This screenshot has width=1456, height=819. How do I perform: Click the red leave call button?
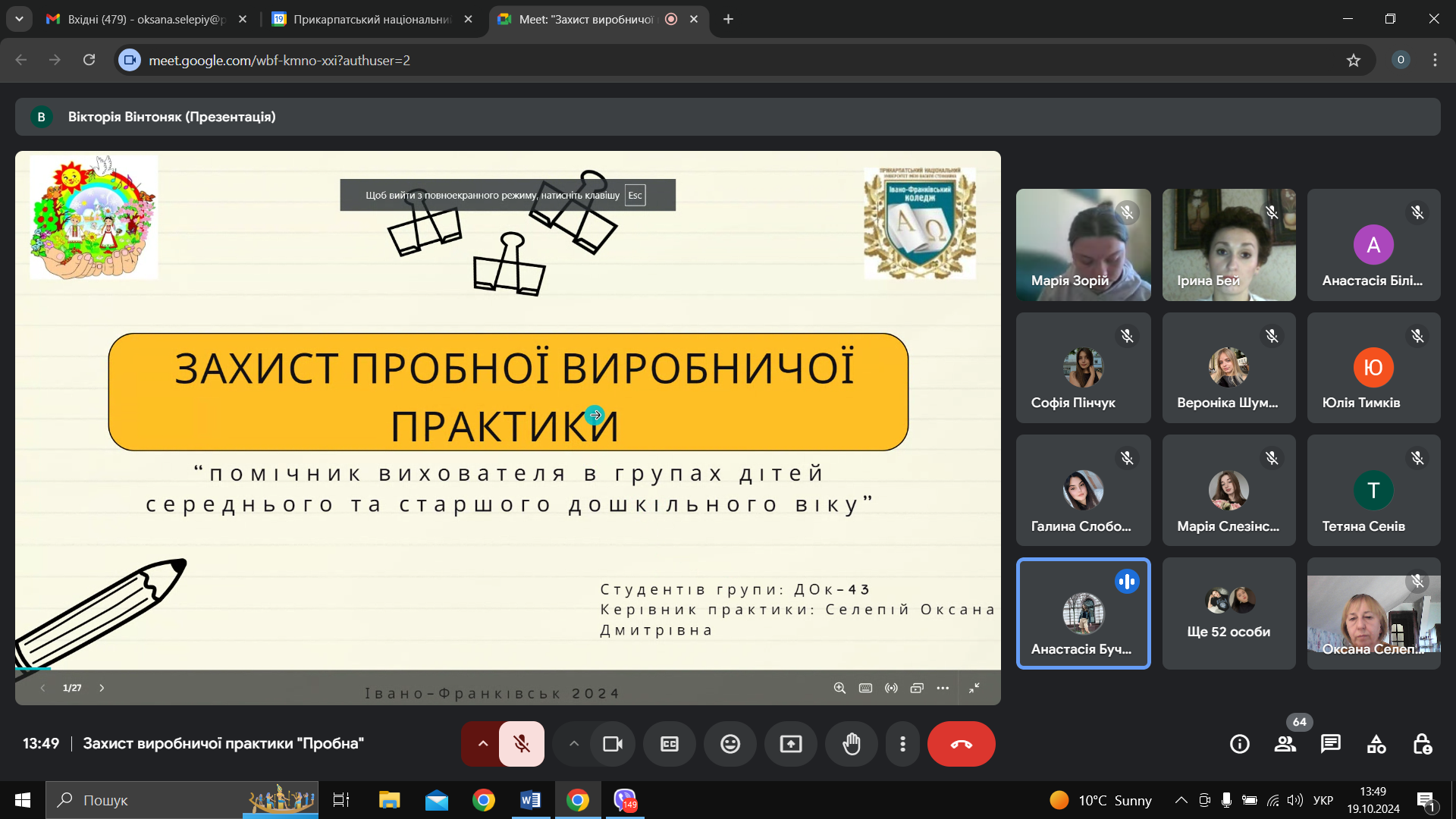click(961, 744)
